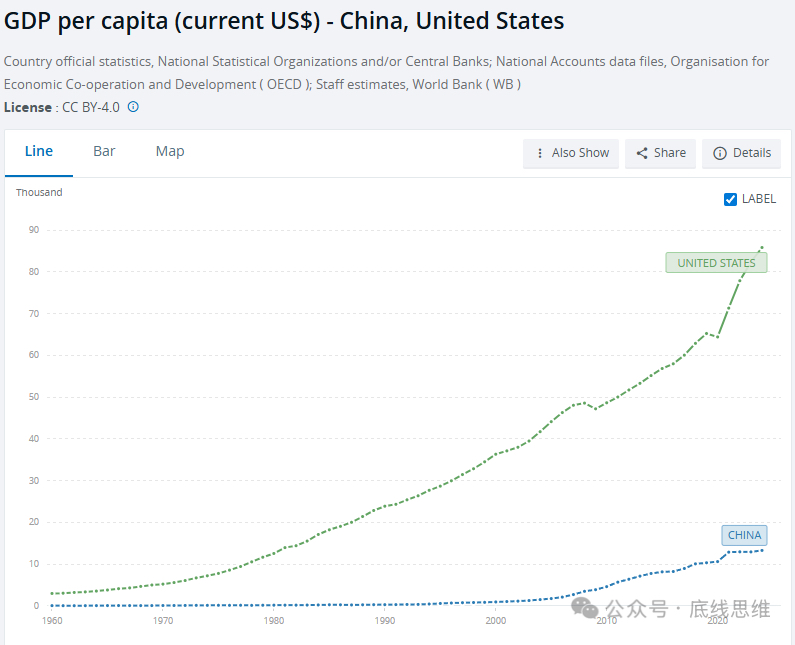Click the Details info circle icon

pos(720,153)
